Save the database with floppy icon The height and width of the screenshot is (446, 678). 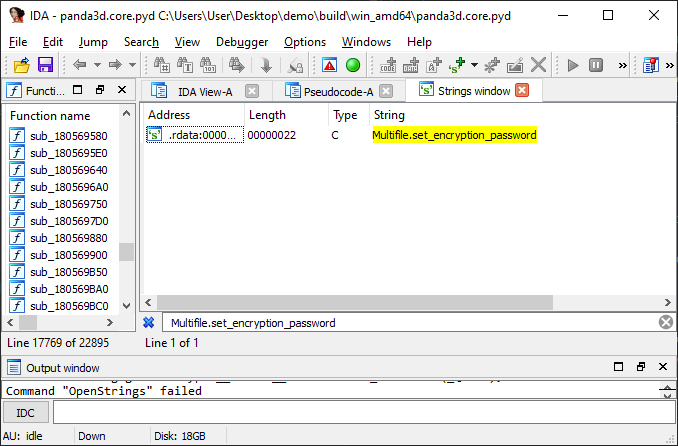click(45, 65)
